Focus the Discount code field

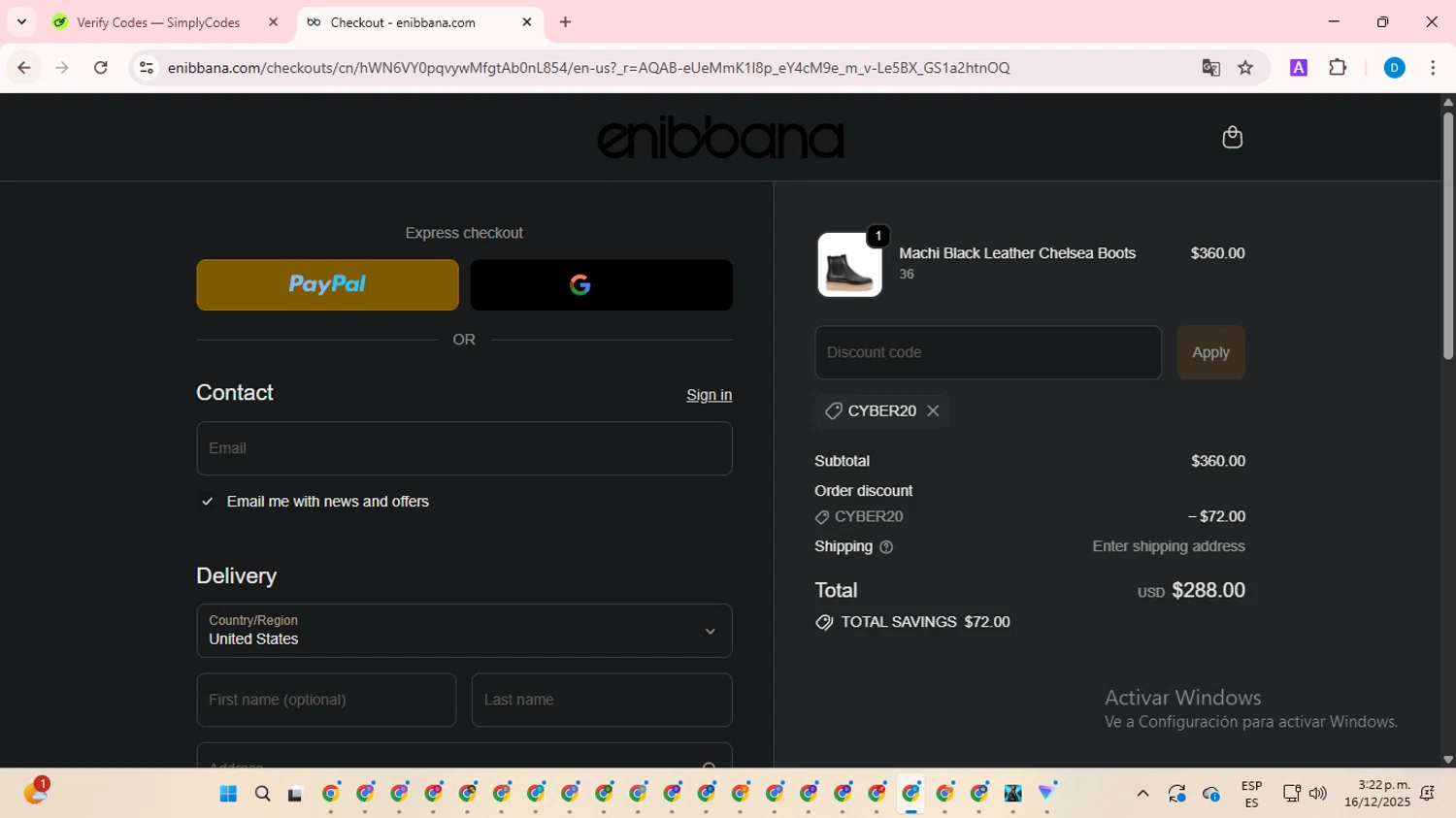tap(988, 352)
